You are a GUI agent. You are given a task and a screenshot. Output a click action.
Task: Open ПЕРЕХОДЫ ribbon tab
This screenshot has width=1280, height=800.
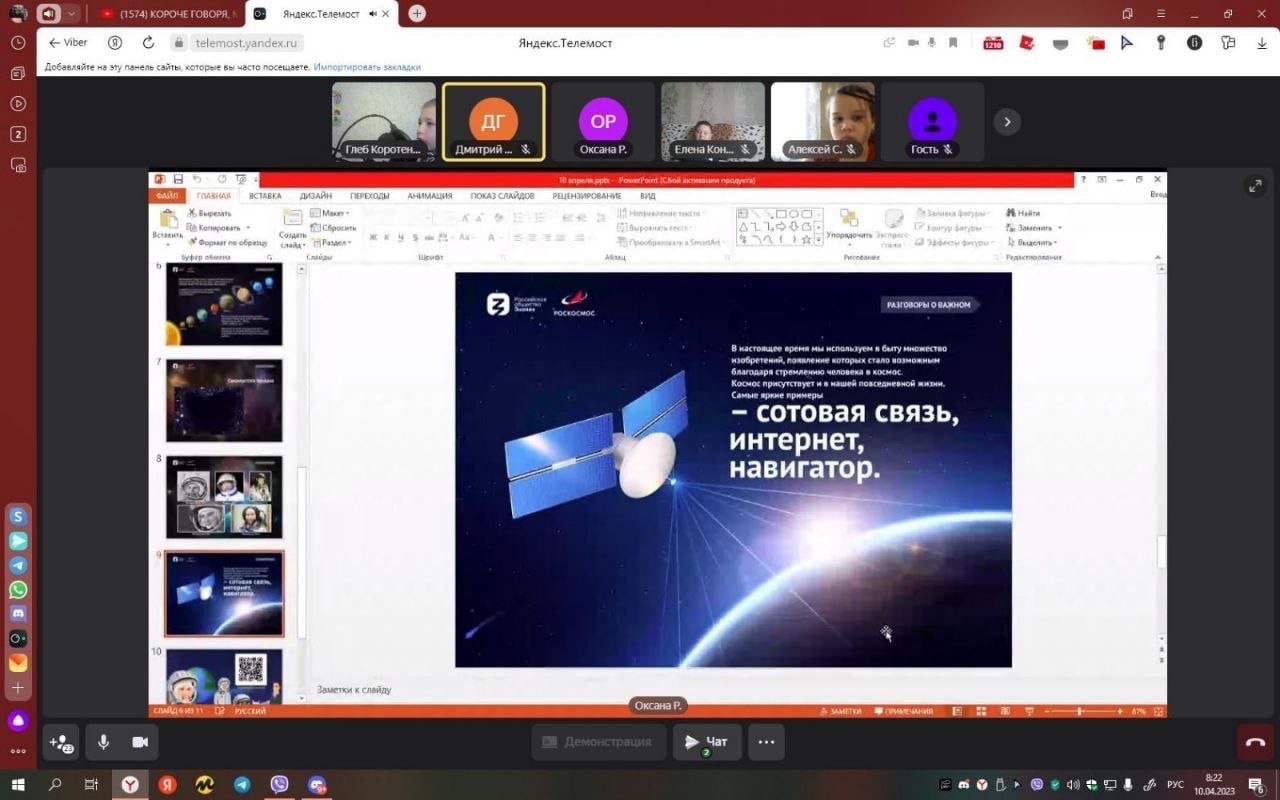370,196
